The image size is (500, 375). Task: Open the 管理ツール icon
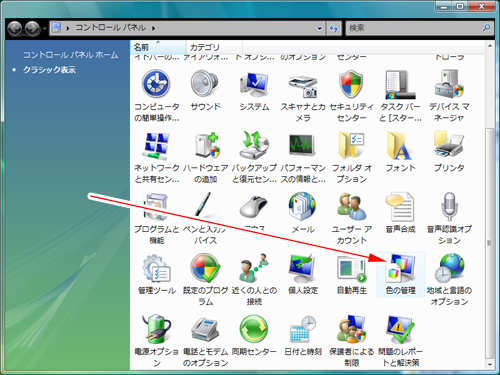(x=156, y=269)
